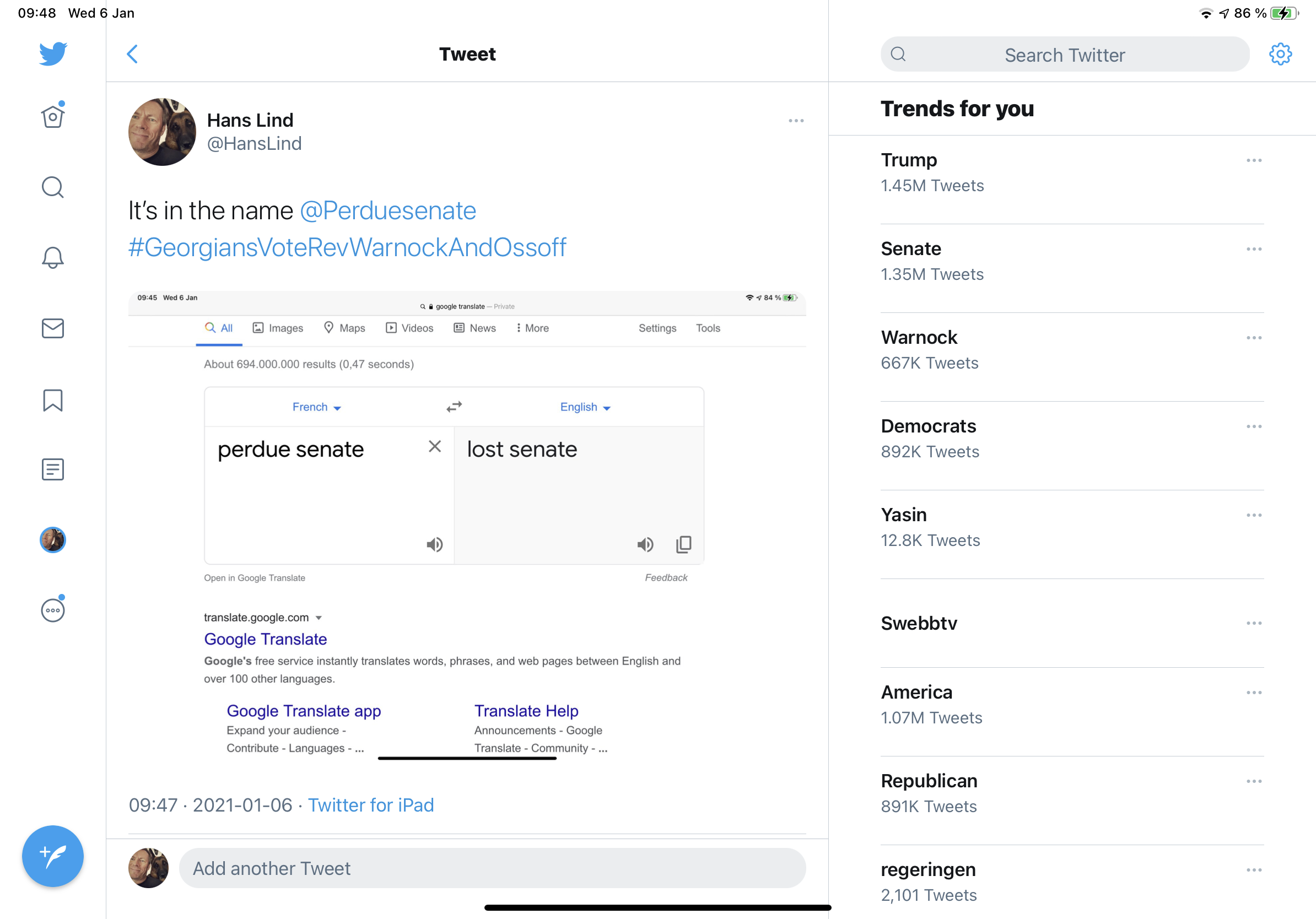Click the Search Twitter field
Image resolution: width=1316 pixels, height=919 pixels.
(1064, 55)
